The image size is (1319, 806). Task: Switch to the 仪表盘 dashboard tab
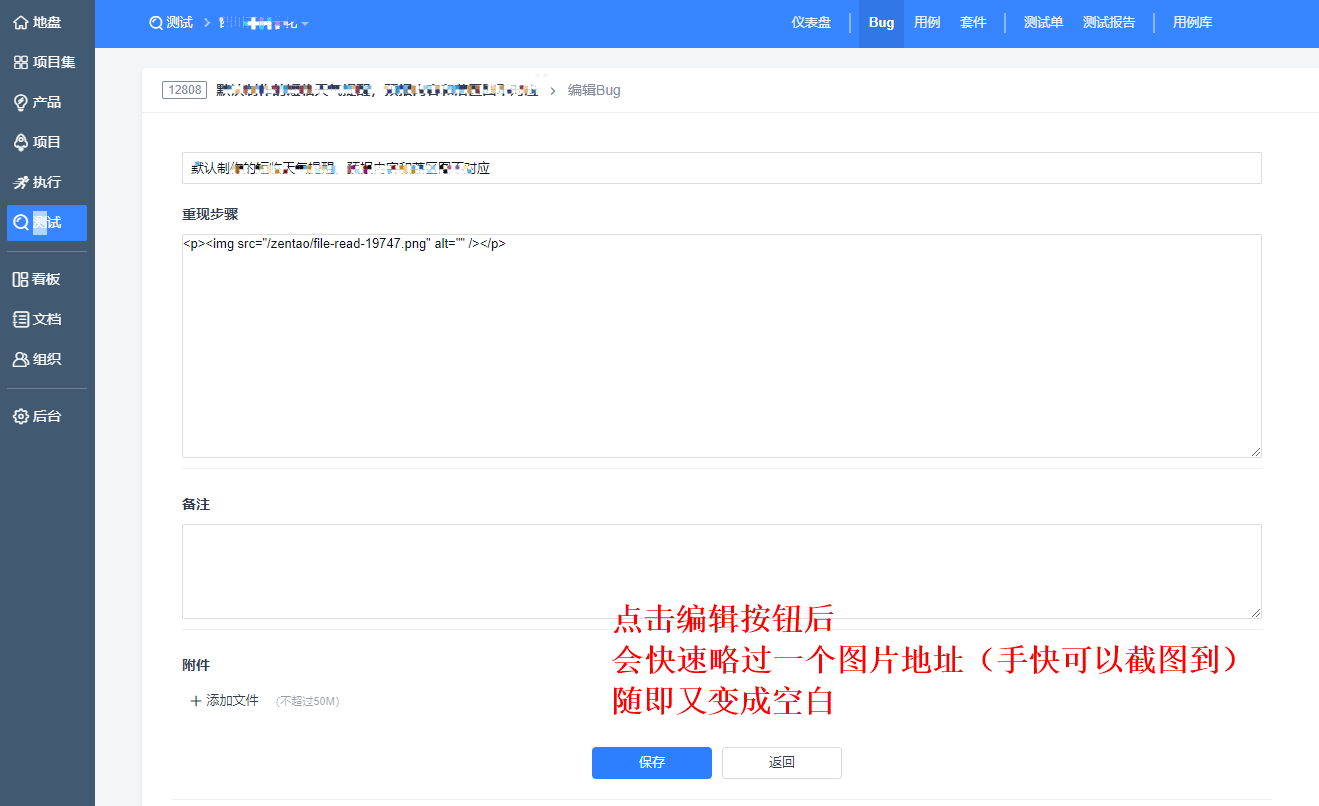811,22
